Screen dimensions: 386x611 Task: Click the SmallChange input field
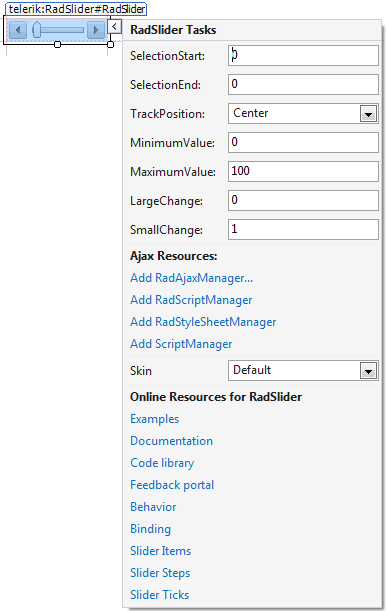click(x=303, y=230)
